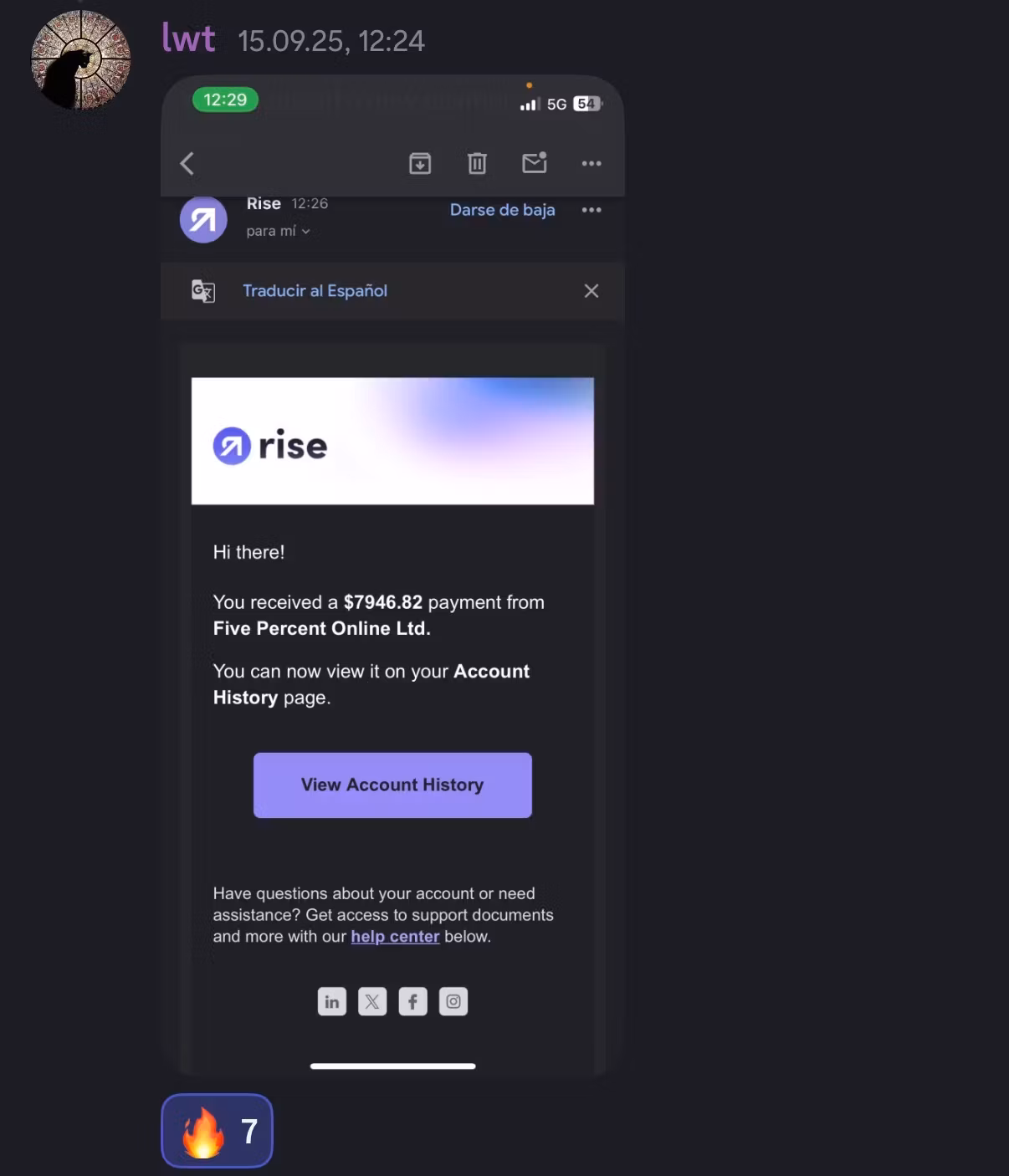
Task: Open the Facebook social icon
Action: (x=412, y=1001)
